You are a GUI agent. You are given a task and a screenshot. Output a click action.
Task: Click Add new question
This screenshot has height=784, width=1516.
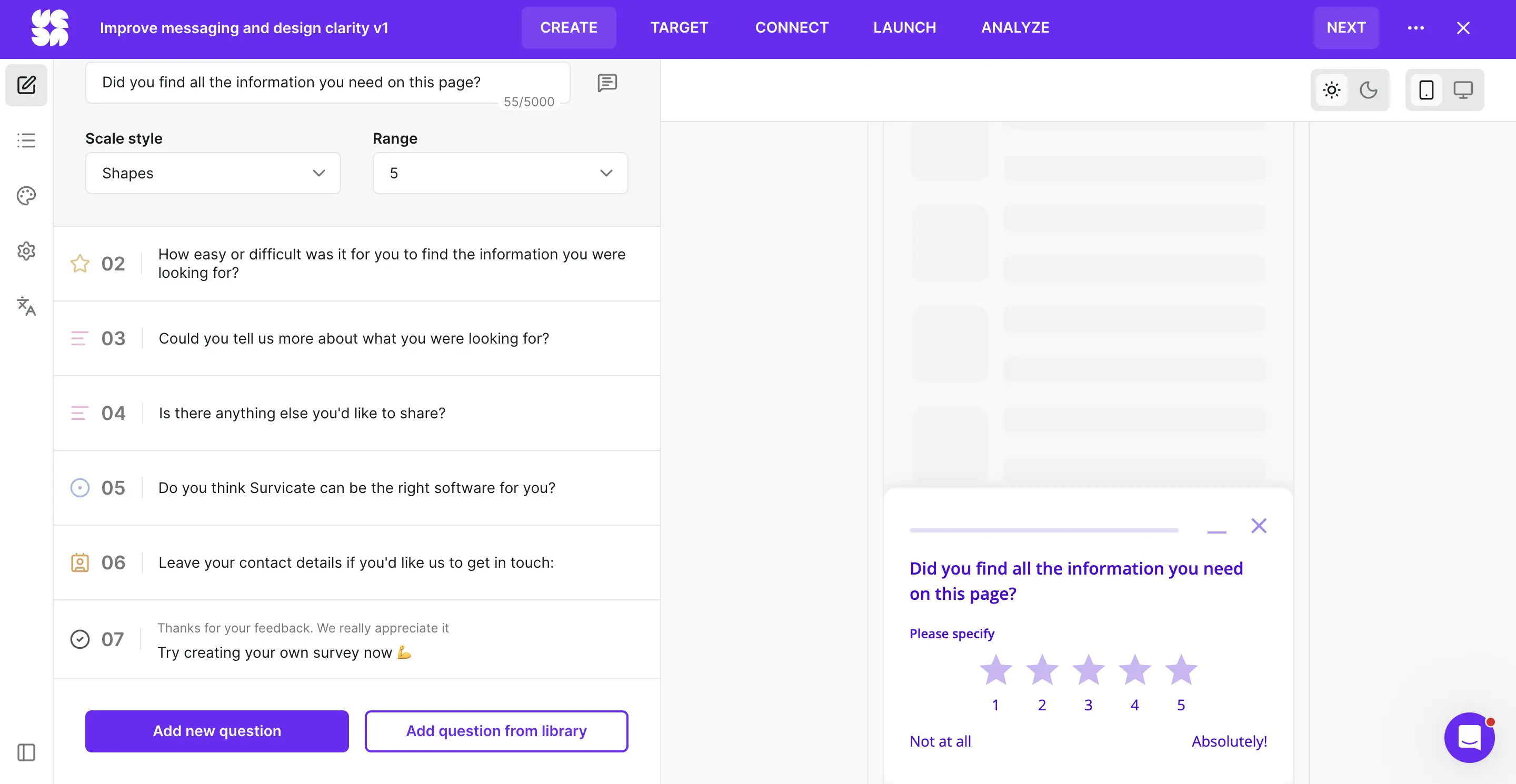pos(217,731)
